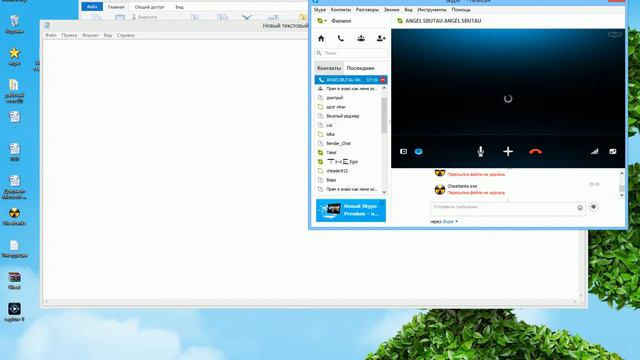Click the chat history scrollbar down arrow
The height and width of the screenshot is (360, 640).
click(622, 196)
